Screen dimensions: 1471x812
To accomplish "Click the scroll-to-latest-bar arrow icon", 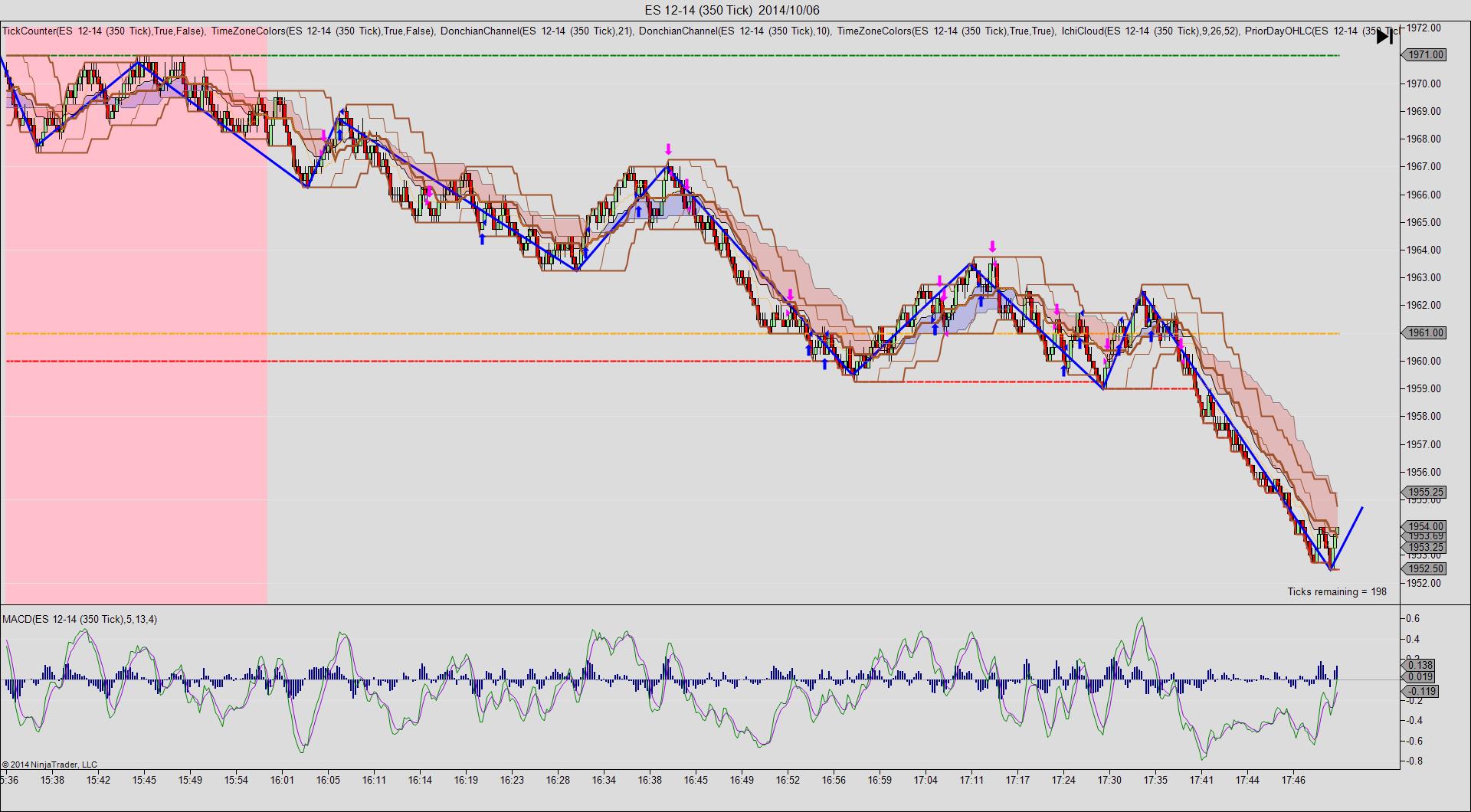I will tap(1384, 36).
